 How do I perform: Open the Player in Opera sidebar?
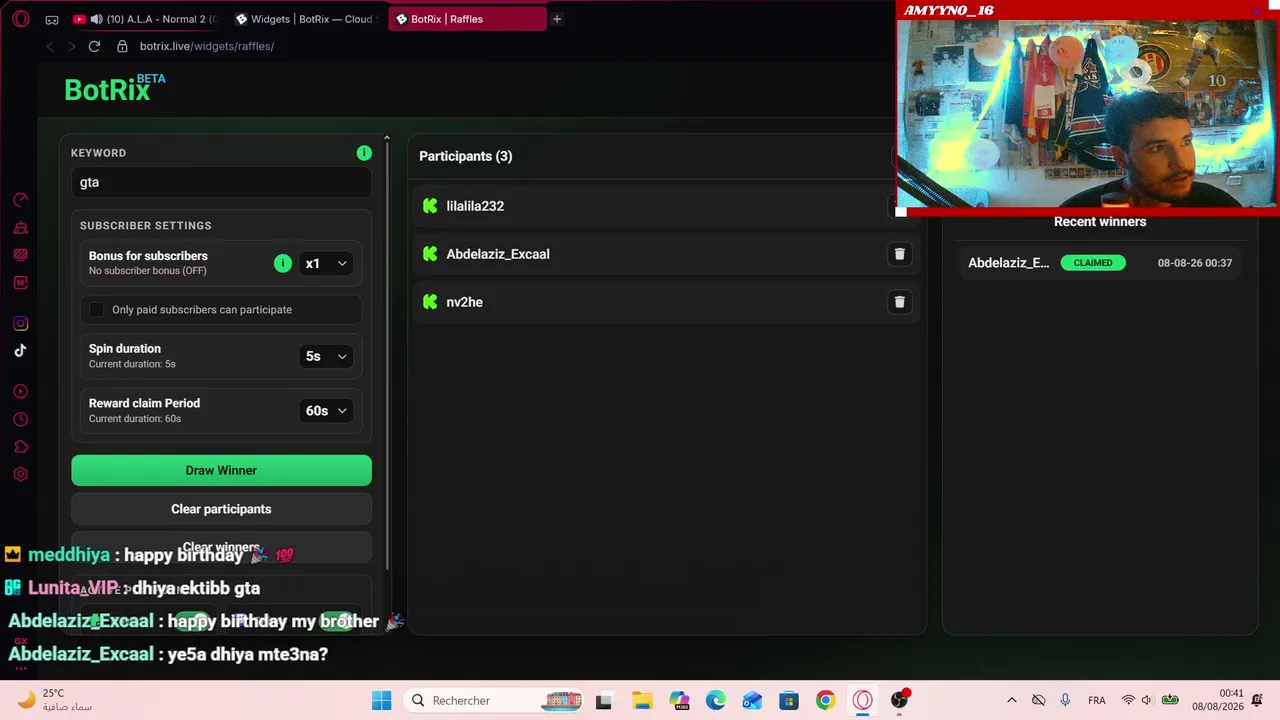pos(20,391)
